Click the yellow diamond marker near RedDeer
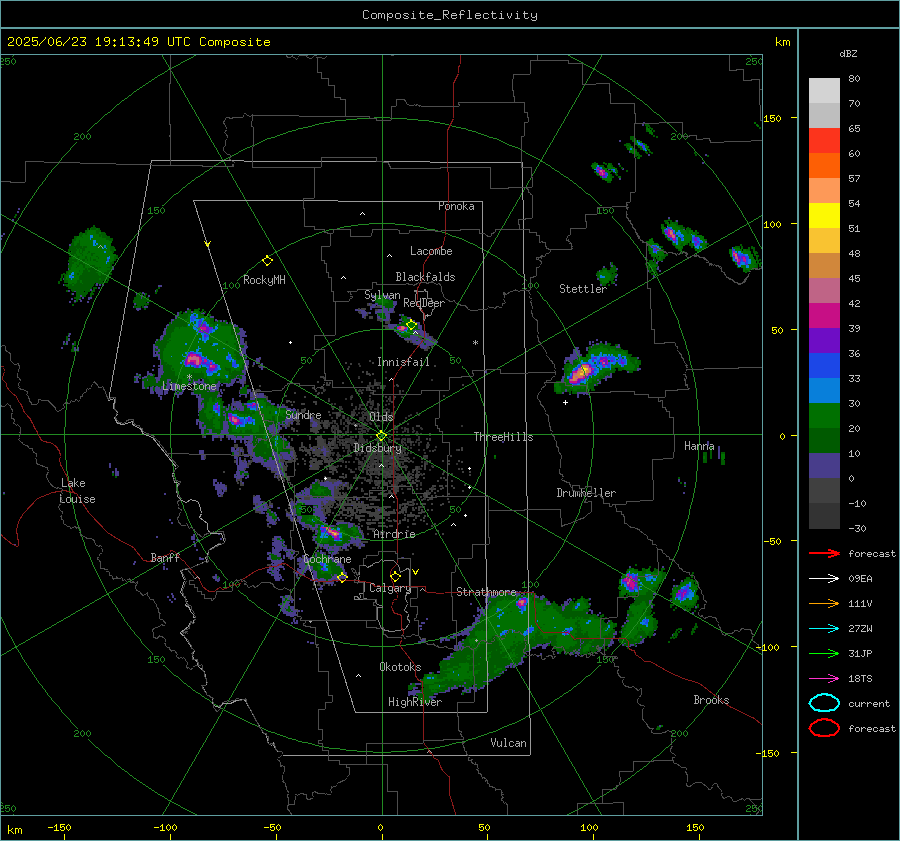Screen dimensions: 900x841 click(x=411, y=325)
